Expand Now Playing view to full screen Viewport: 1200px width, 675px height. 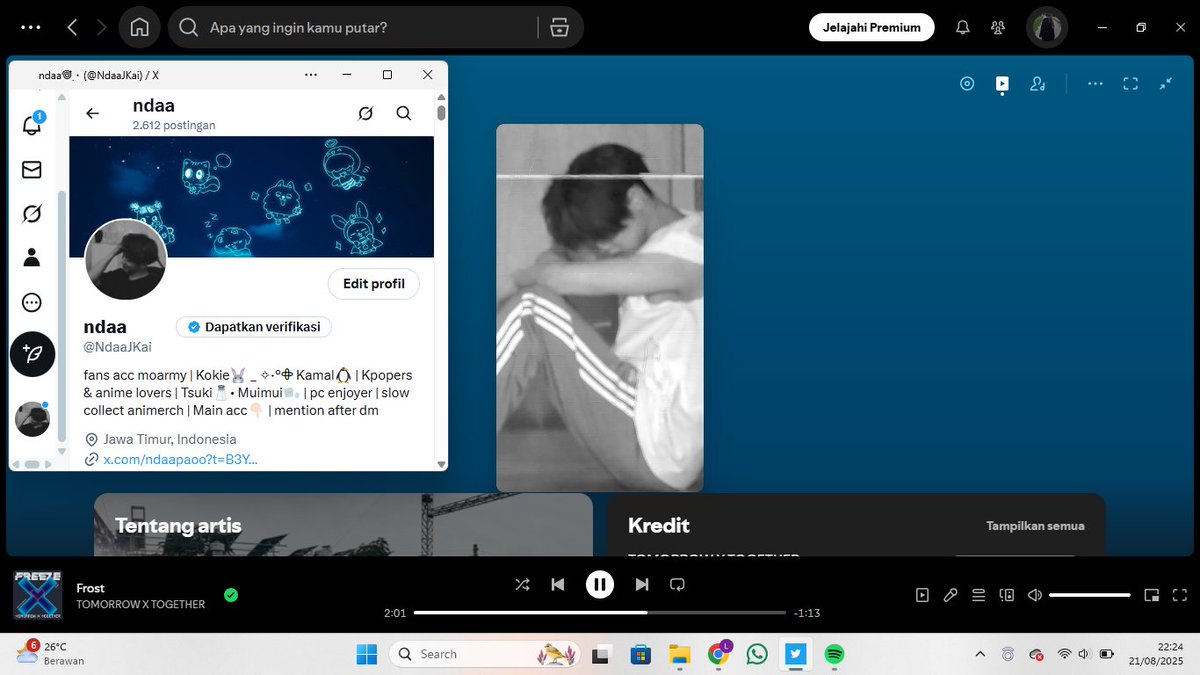tap(1130, 84)
